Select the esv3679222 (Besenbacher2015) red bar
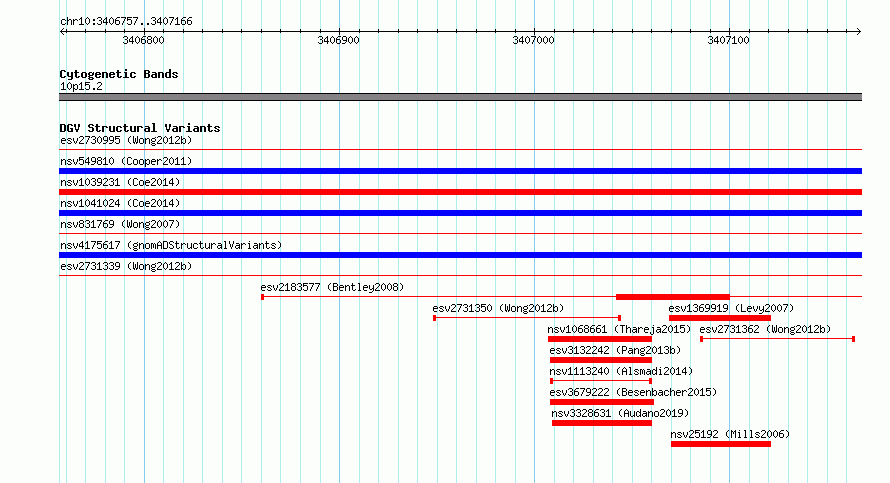890x483 pixels. (602, 402)
